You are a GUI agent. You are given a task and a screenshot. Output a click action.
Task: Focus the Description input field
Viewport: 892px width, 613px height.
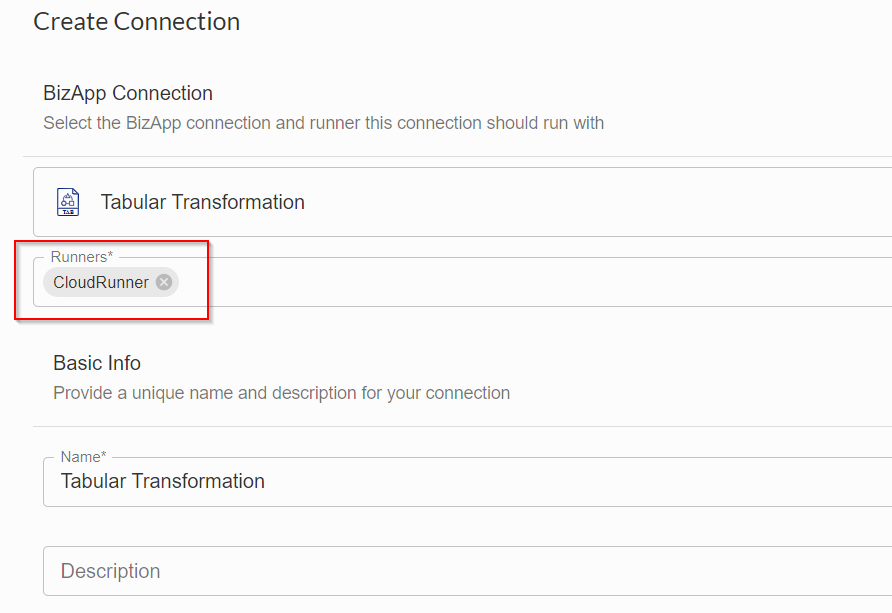click(468, 571)
